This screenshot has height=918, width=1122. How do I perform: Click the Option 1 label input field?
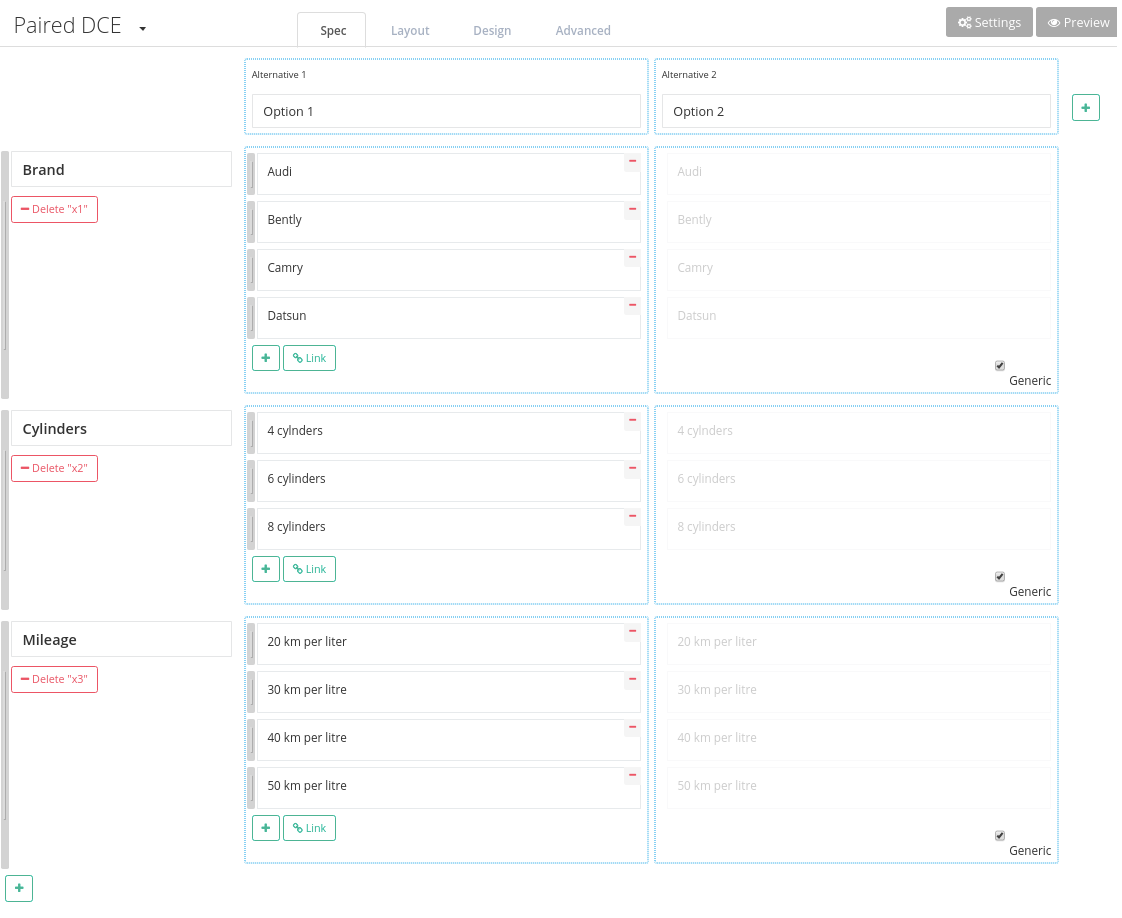445,111
